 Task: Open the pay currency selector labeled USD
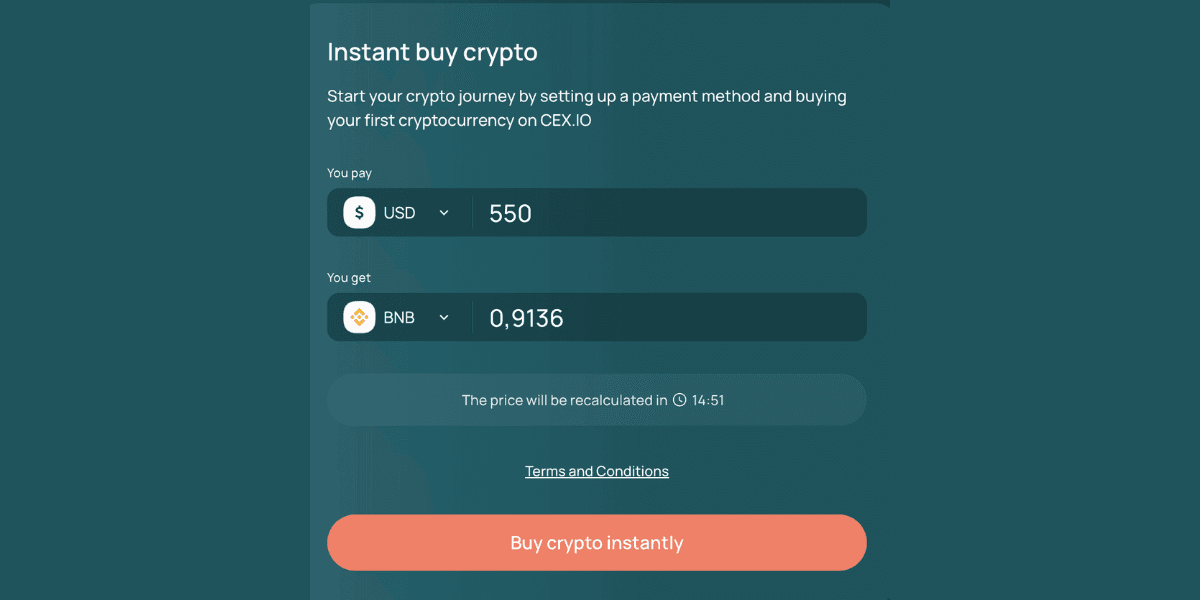pyautogui.click(x=399, y=213)
